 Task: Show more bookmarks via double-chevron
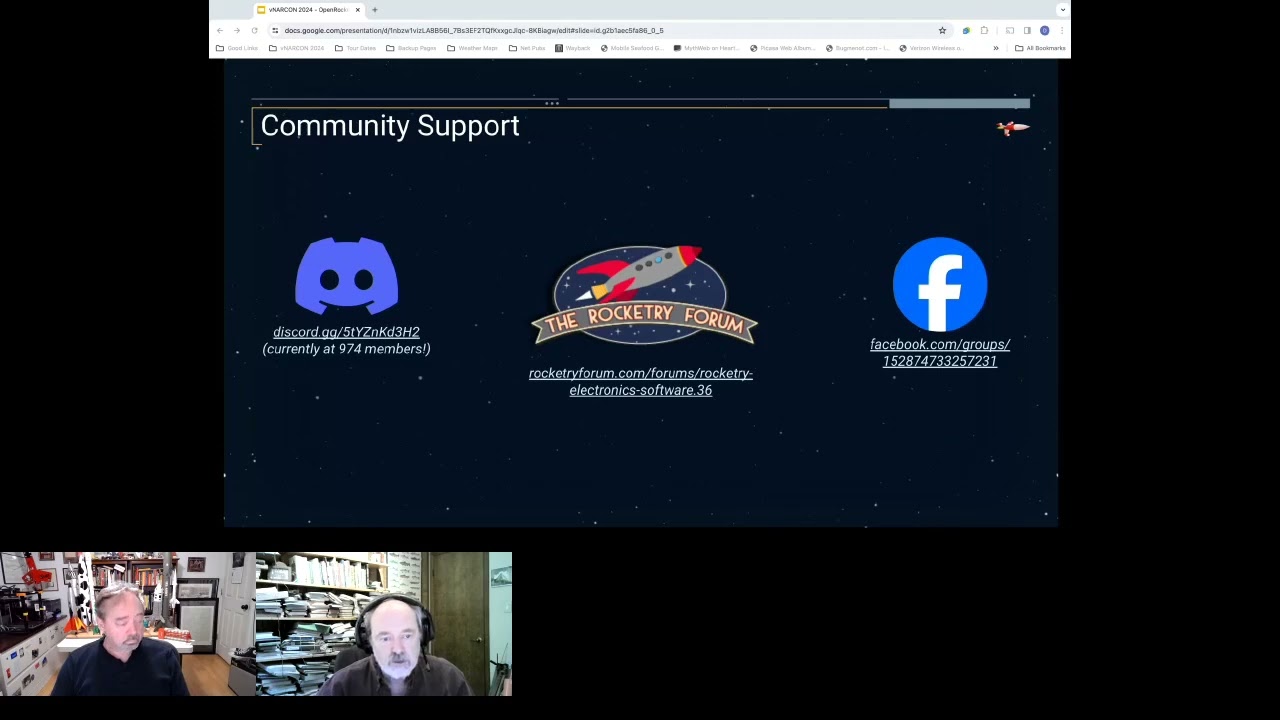click(995, 48)
